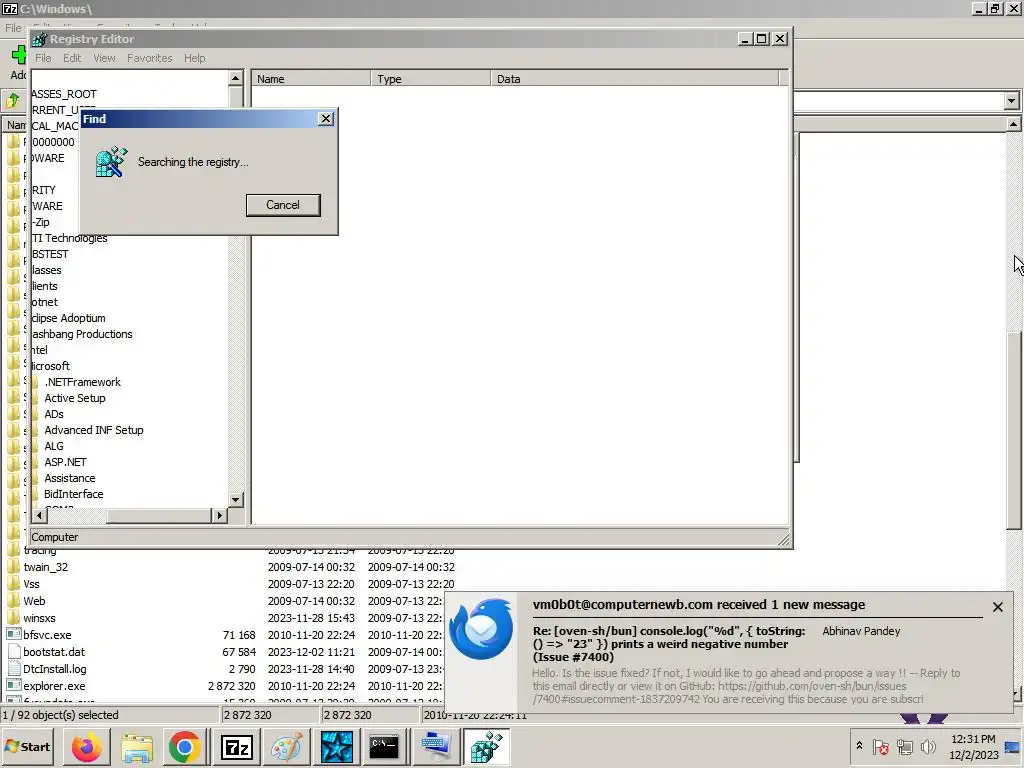Open 7-Zip address bar dropdown
1024x768 pixels.
click(1012, 101)
